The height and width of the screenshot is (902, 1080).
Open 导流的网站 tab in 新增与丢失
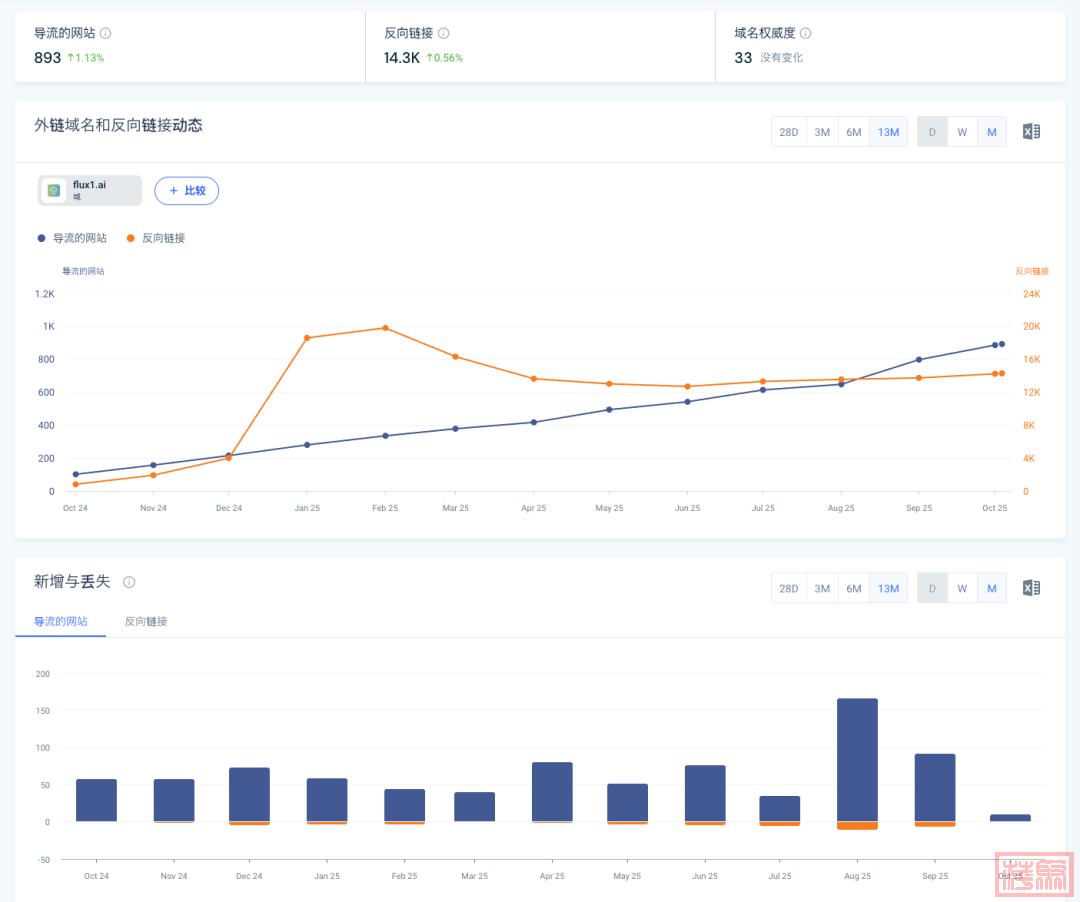(x=61, y=621)
